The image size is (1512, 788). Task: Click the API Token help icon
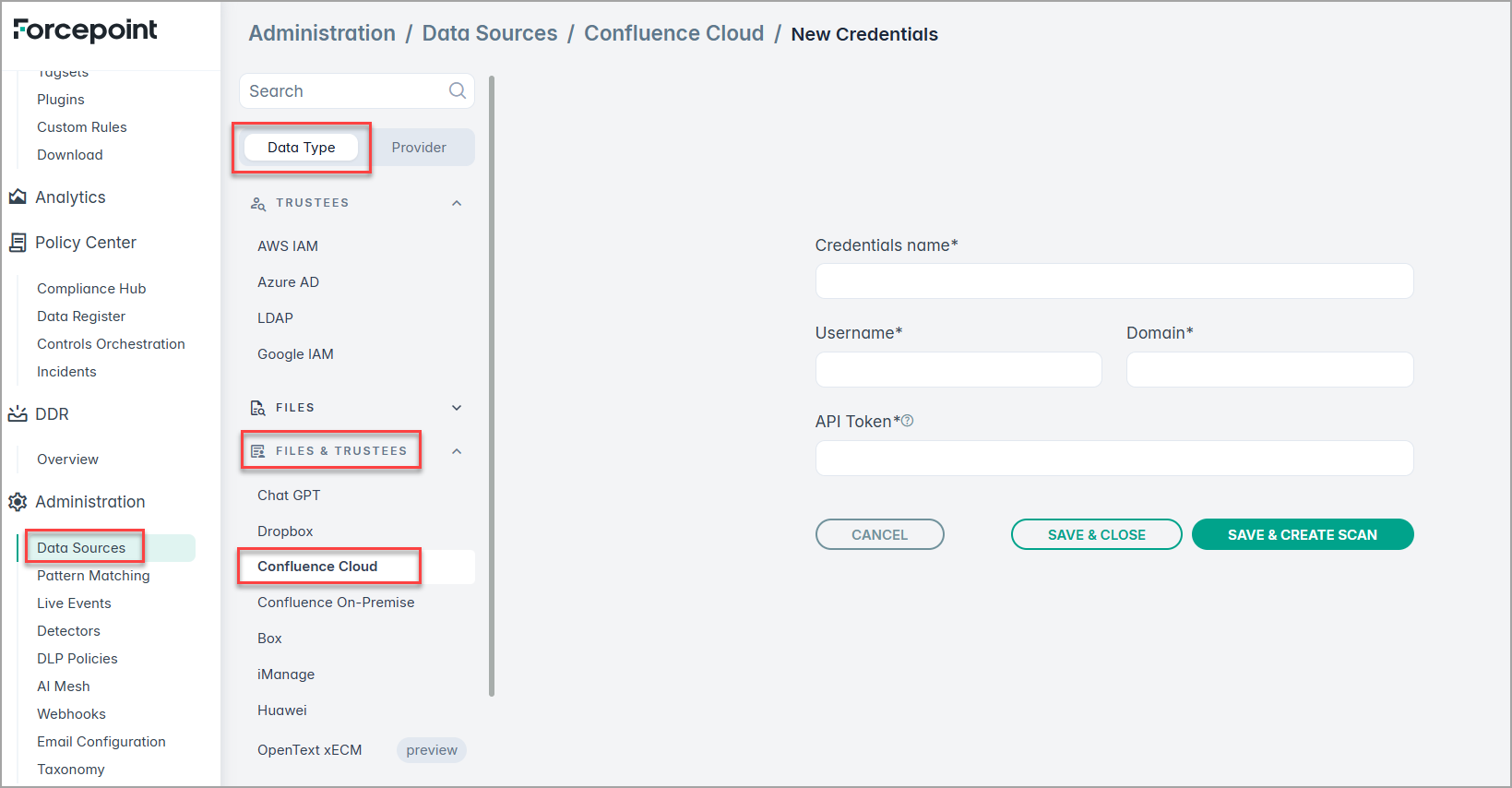coord(908,421)
